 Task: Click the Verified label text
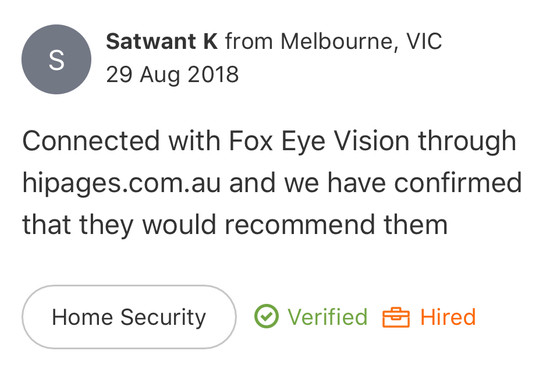click(x=328, y=317)
